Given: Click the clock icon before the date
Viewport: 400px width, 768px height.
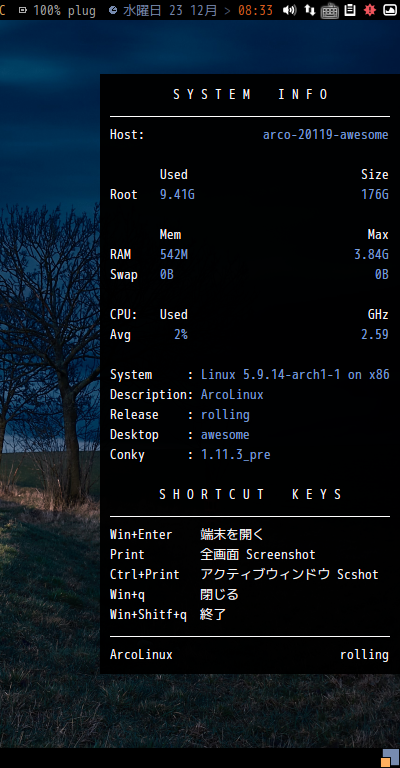Looking at the screenshot, I should pyautogui.click(x=113, y=10).
